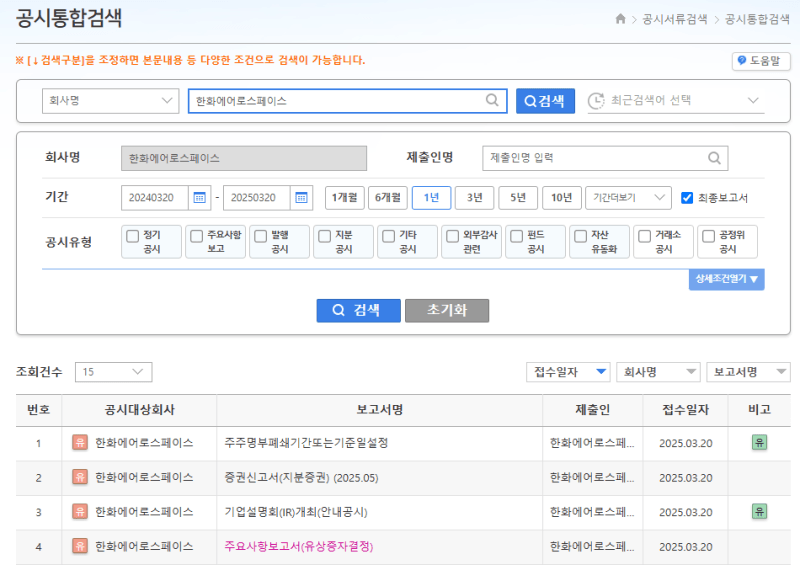Image resolution: width=800 pixels, height=565 pixels.
Task: Click the 제출인 cell in row 3
Action: point(592,512)
